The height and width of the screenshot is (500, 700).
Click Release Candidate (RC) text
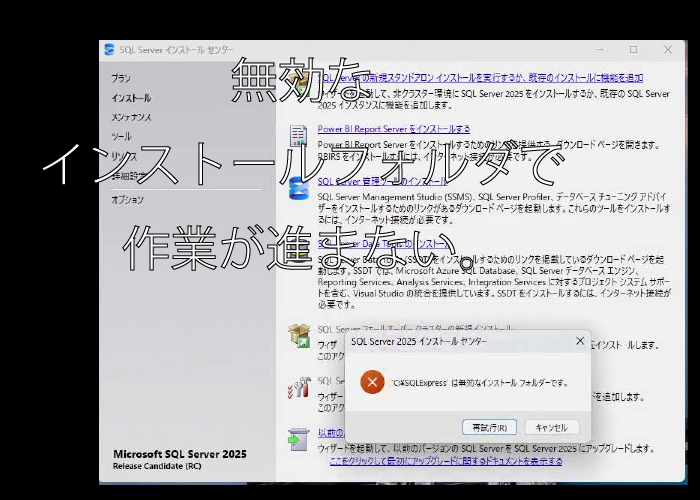click(157, 466)
